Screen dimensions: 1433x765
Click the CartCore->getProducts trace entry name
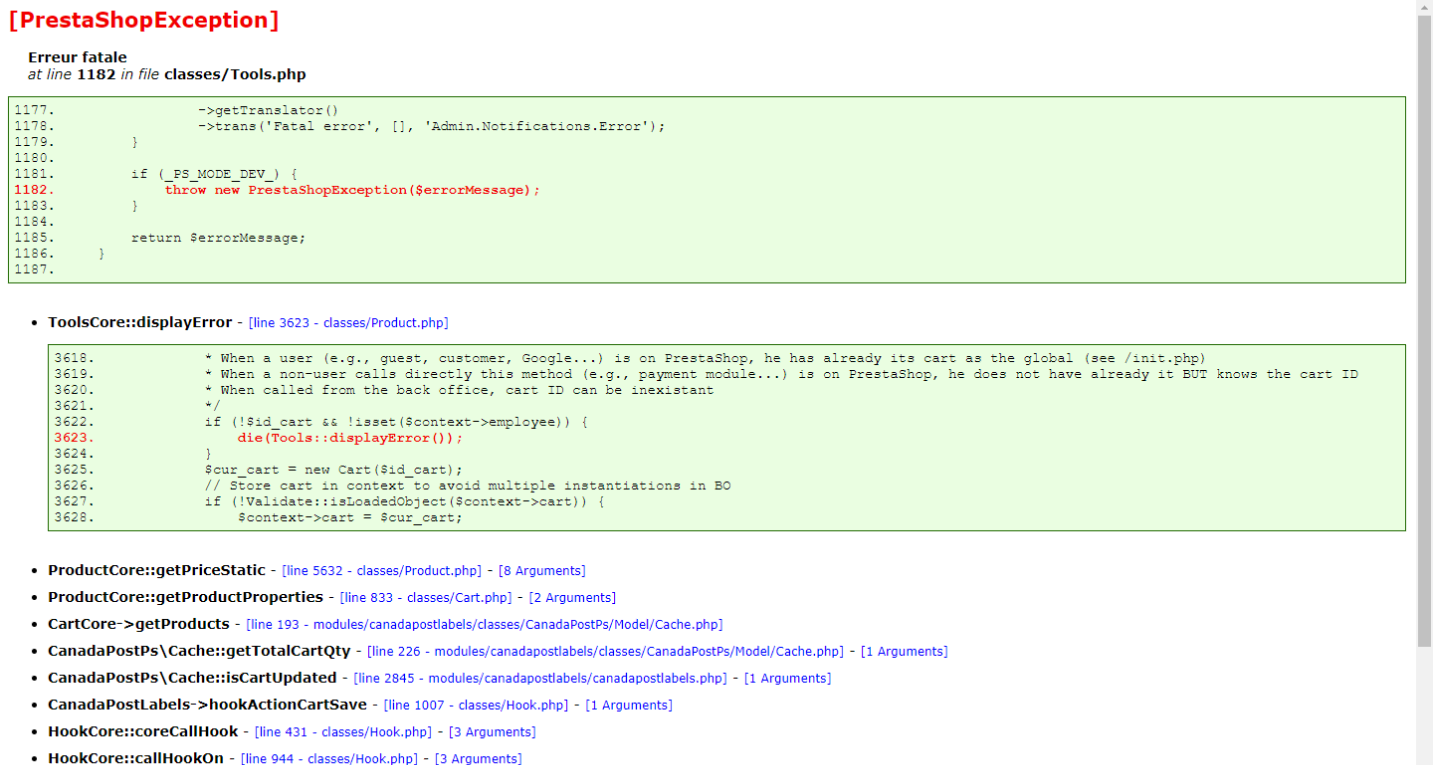139,624
